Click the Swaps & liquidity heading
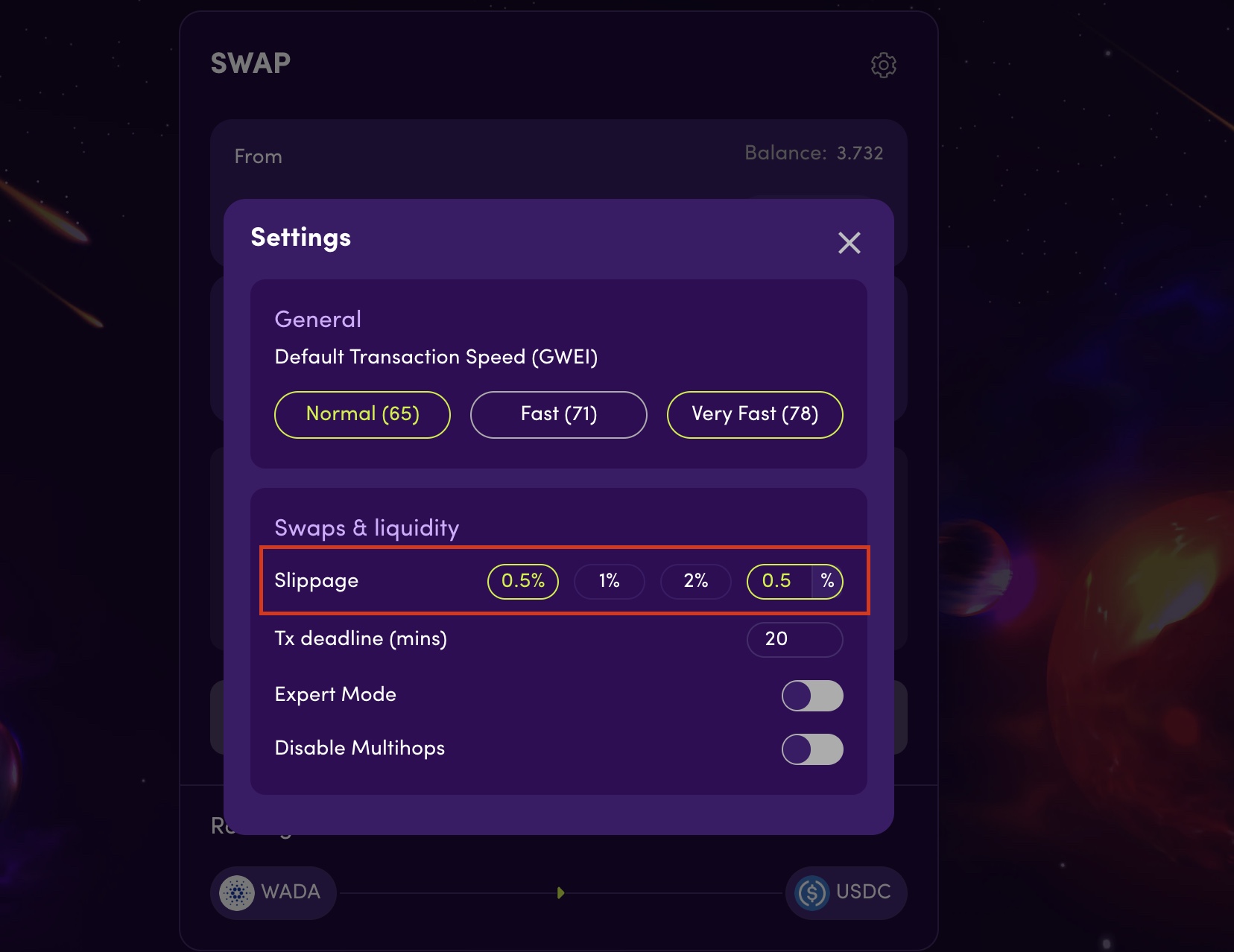The width and height of the screenshot is (1234, 952). coord(367,528)
